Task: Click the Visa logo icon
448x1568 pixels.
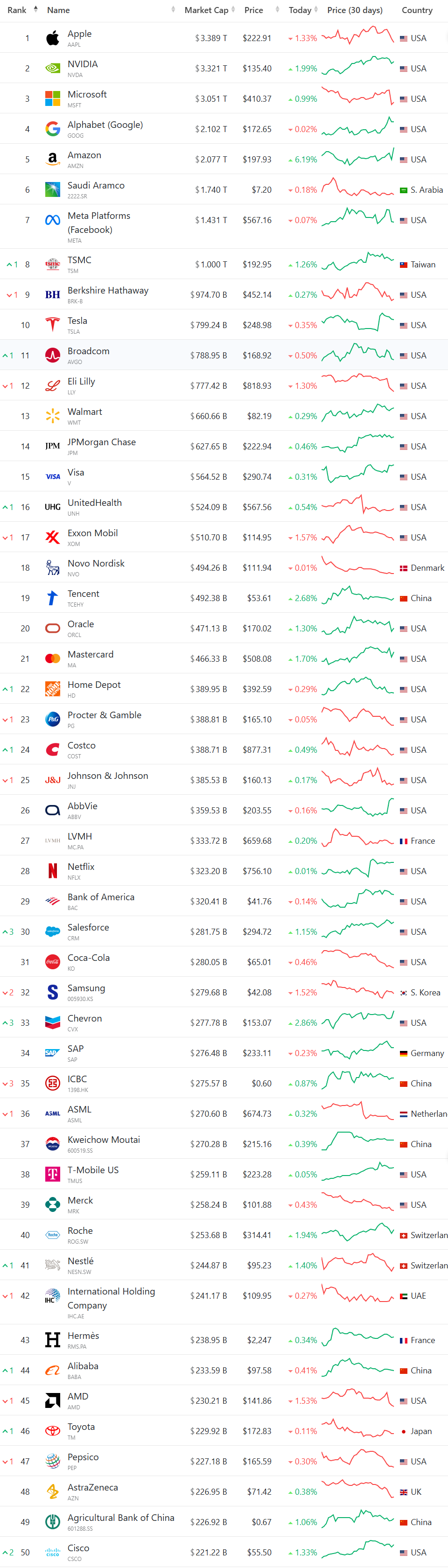Action: [x=53, y=476]
